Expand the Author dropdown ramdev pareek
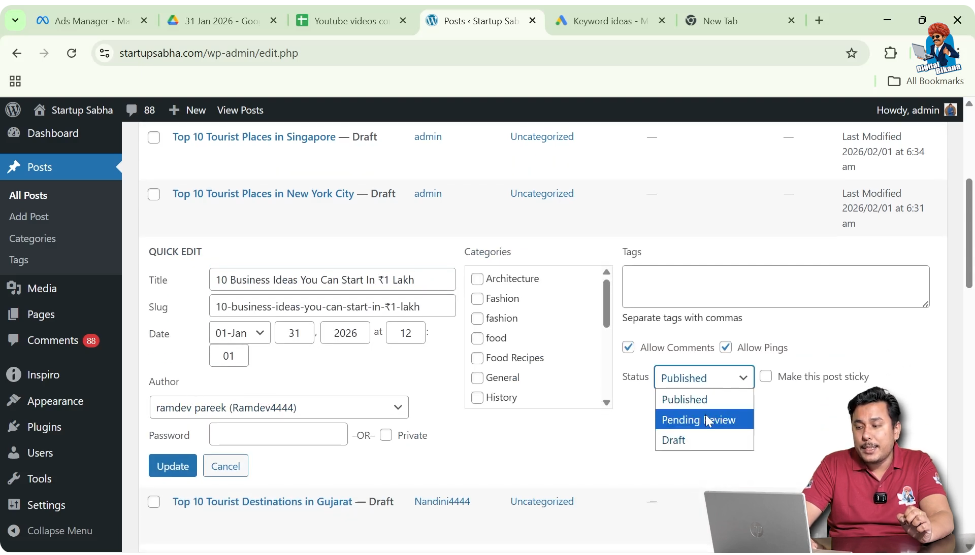 [x=279, y=407]
